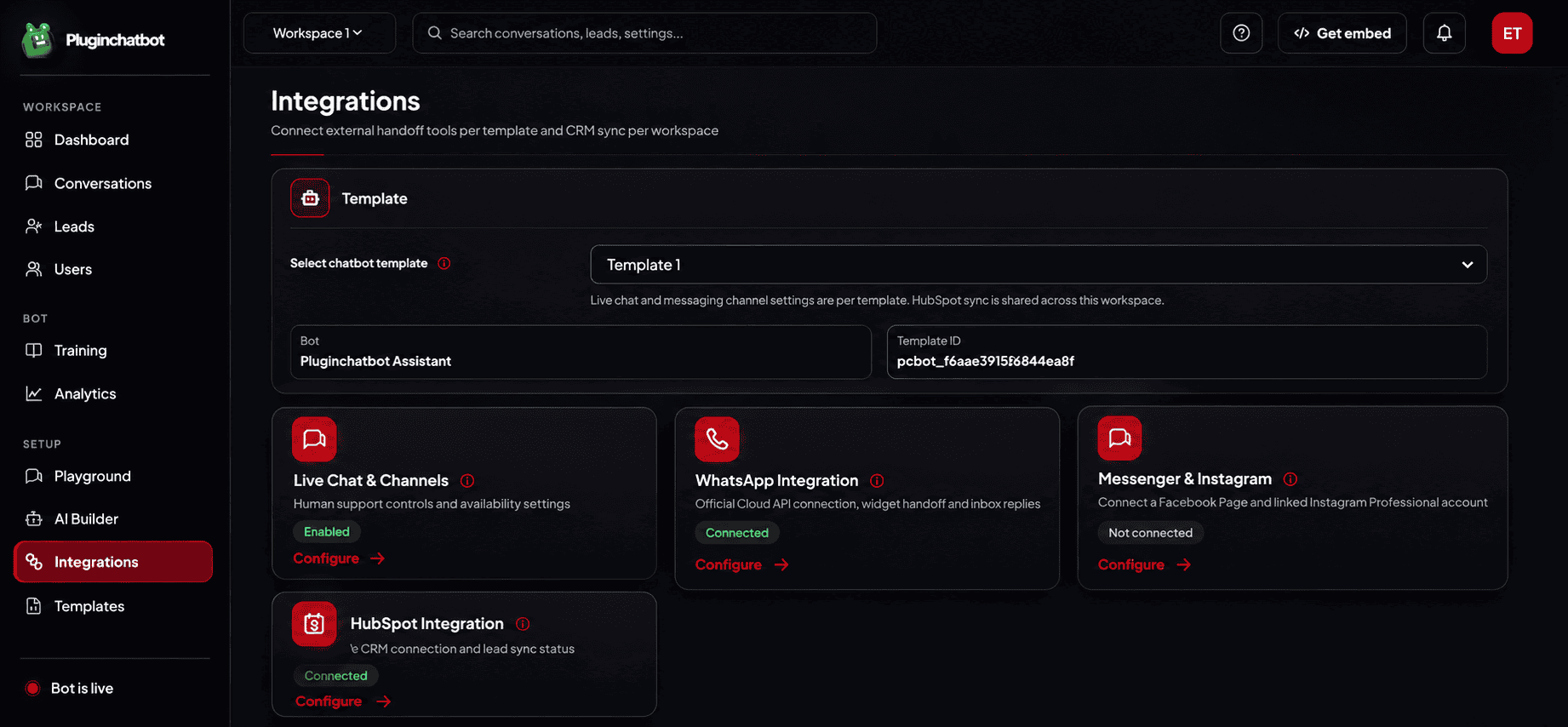Configure Messenger & Instagram

click(1144, 564)
